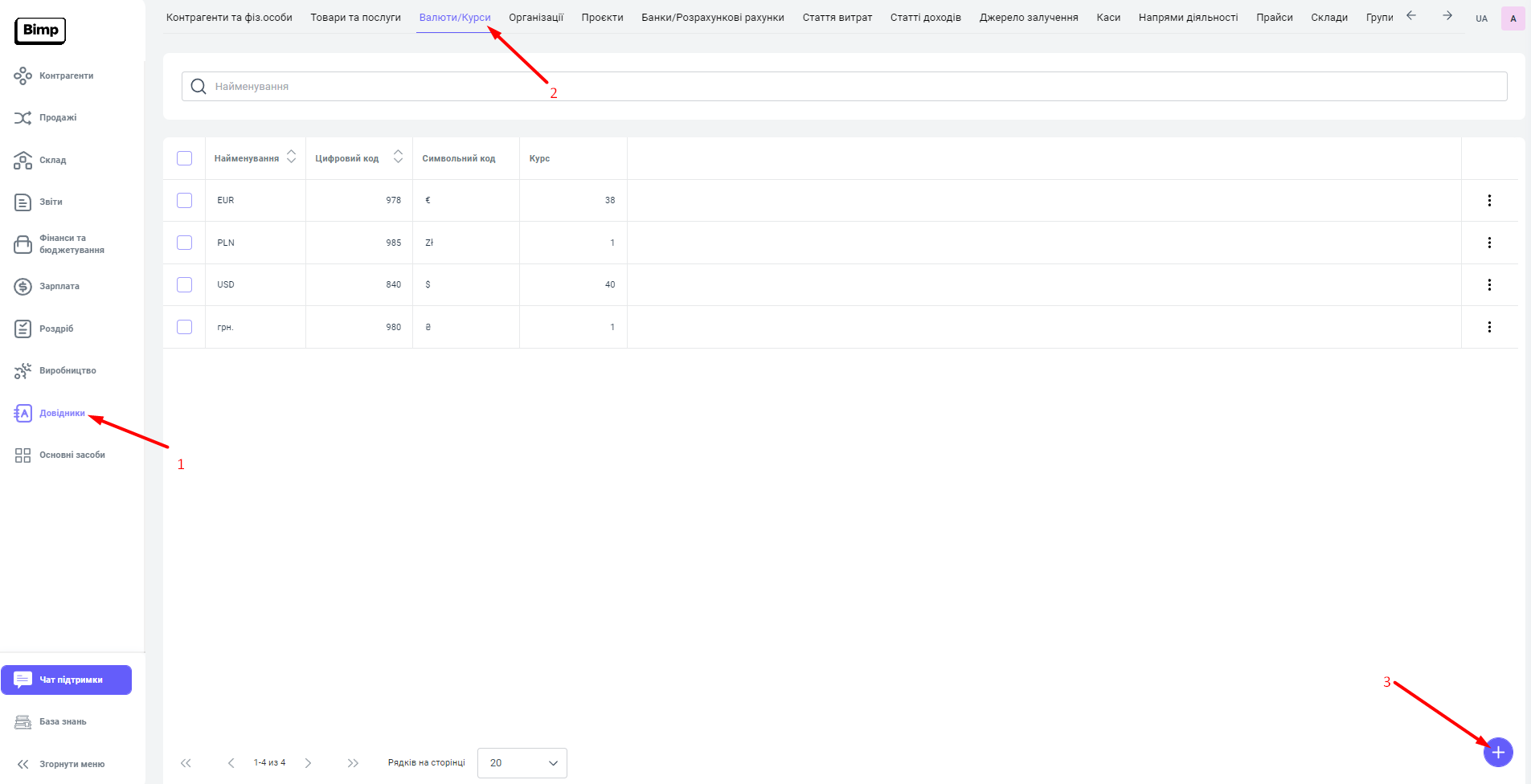Image resolution: width=1531 pixels, height=784 pixels.
Task: Open Фінанси та бюджетування in sidebar
Action: [x=71, y=244]
